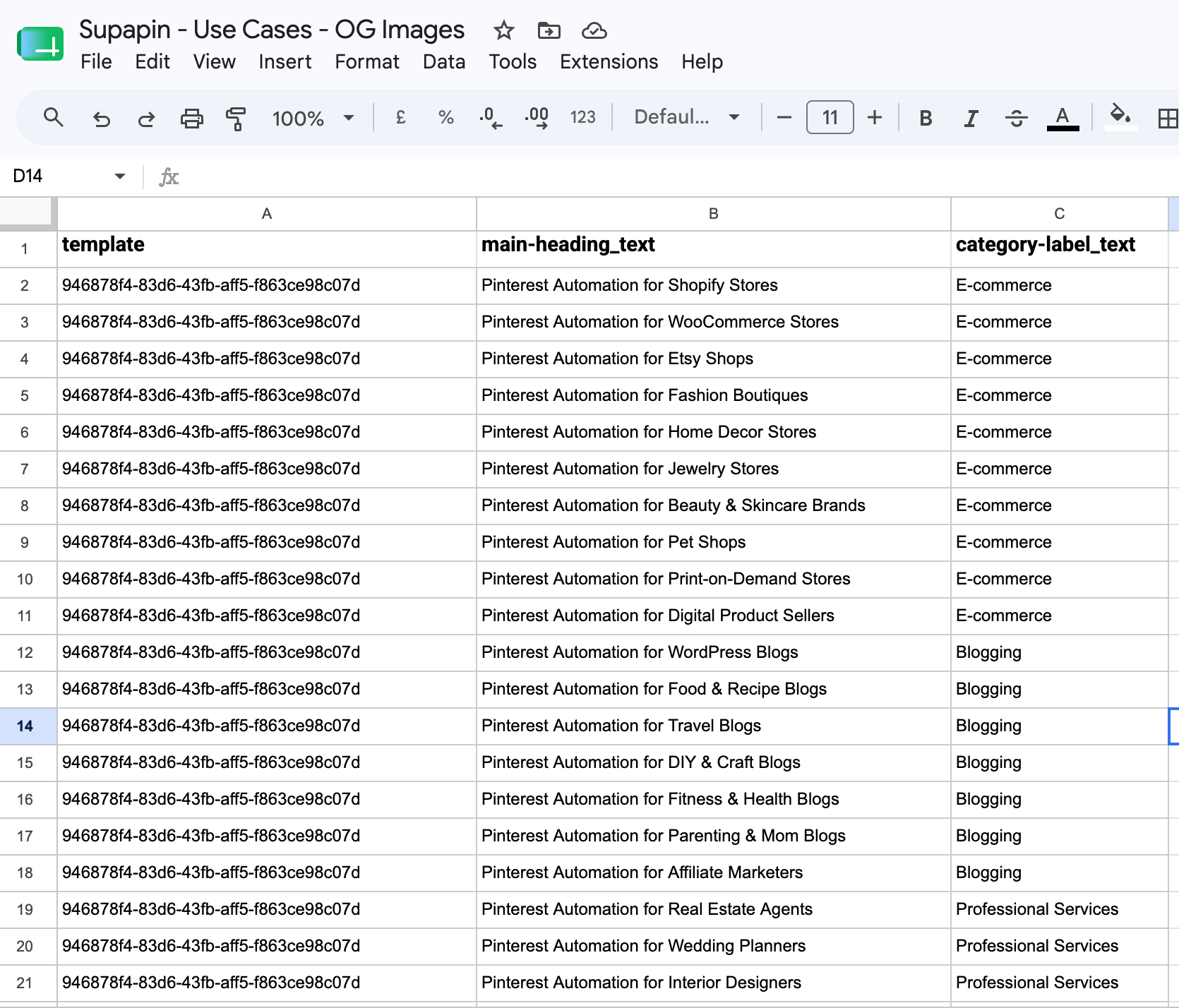Open the Tools menu

[513, 62]
